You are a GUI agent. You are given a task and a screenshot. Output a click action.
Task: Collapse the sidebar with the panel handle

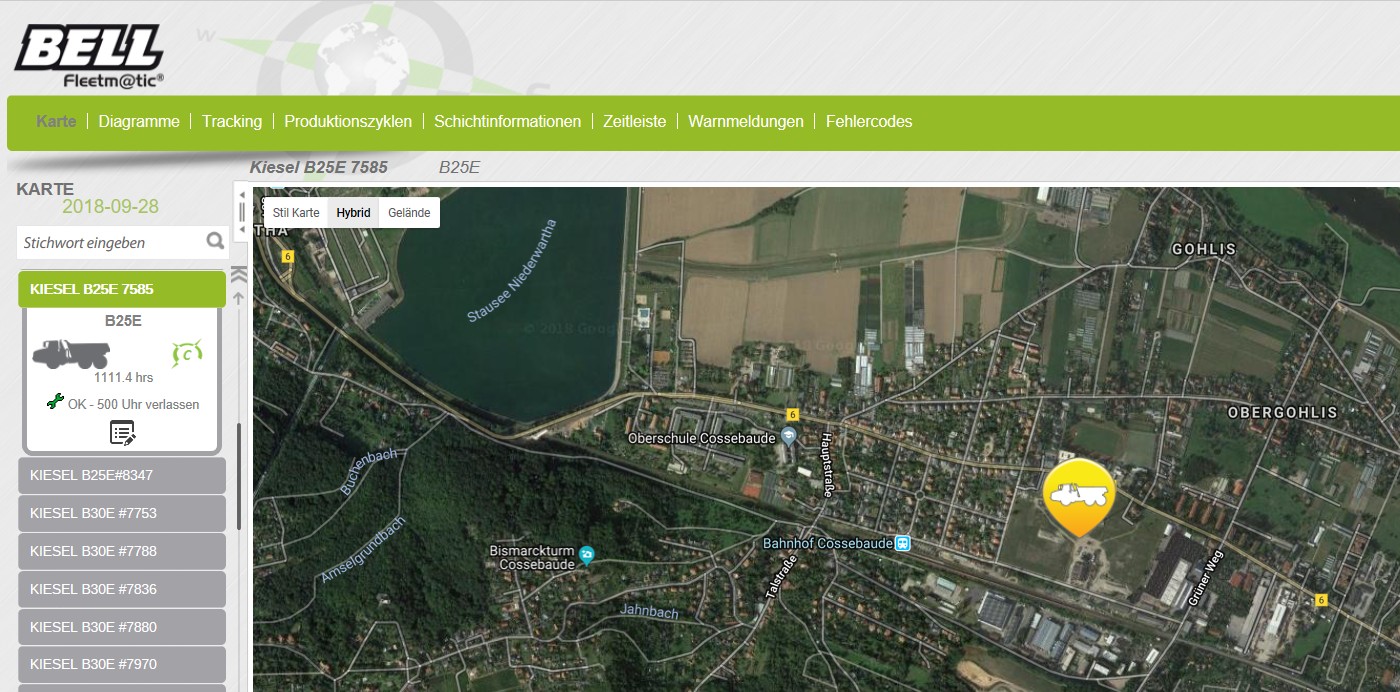[241, 212]
